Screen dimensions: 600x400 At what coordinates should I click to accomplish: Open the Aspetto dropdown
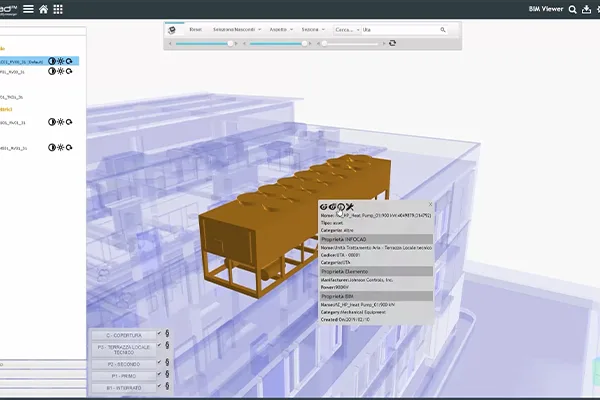pos(281,29)
